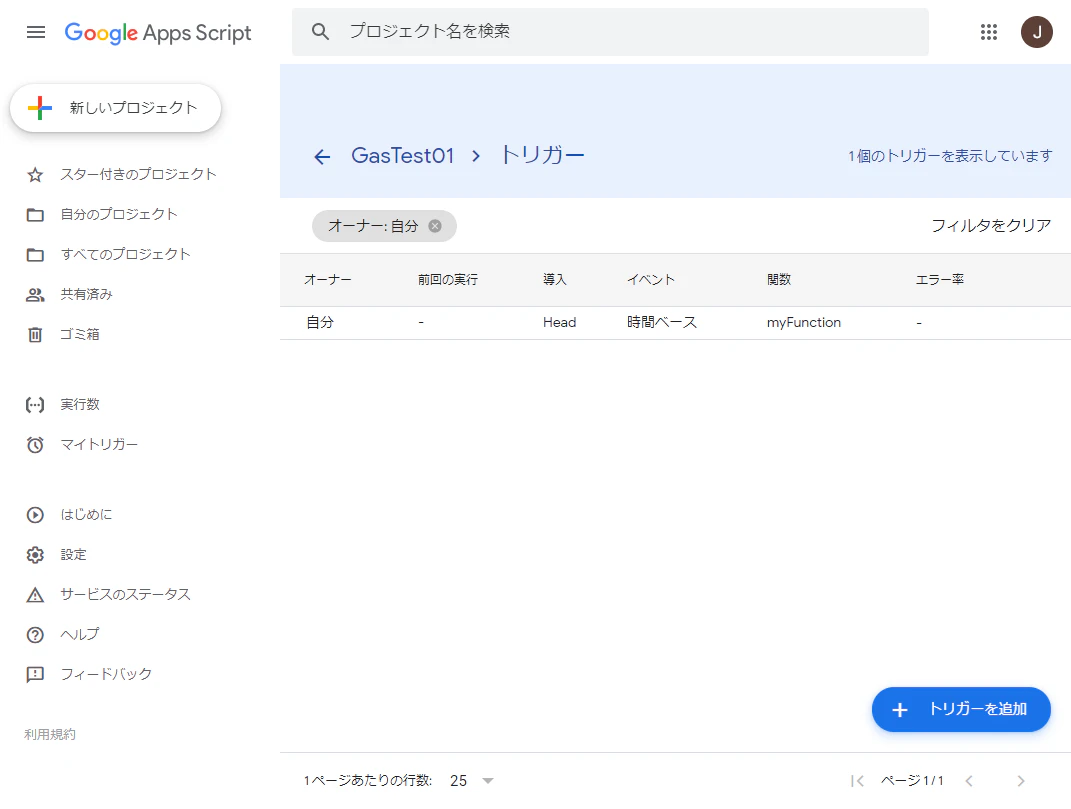
Task: Click the folder icon beside 自分のプロジェクト
Action: point(35,215)
